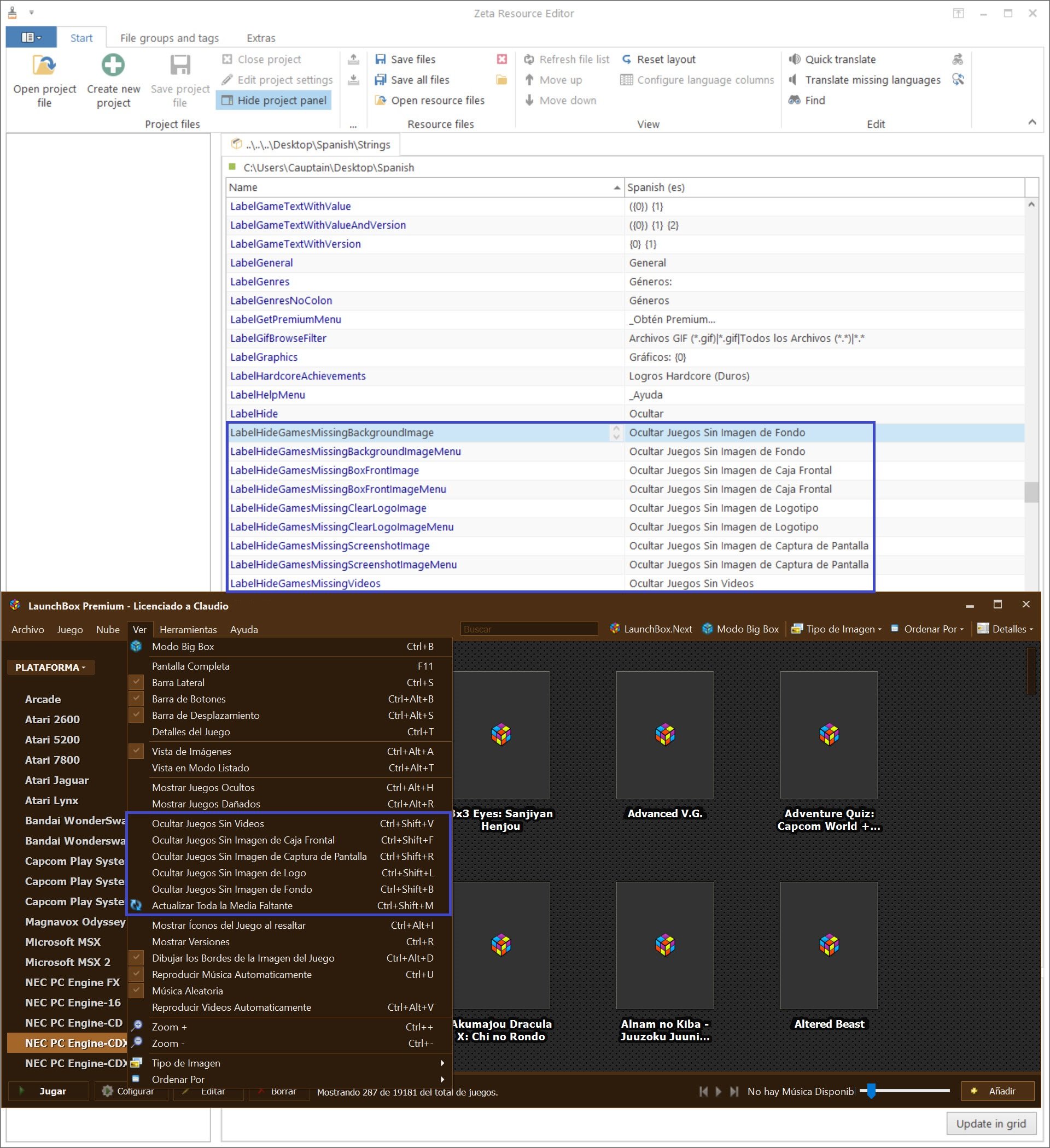Expand Tipo de Imagen submenu in Ver menu
The height and width of the screenshot is (1148, 1050).
289,1063
